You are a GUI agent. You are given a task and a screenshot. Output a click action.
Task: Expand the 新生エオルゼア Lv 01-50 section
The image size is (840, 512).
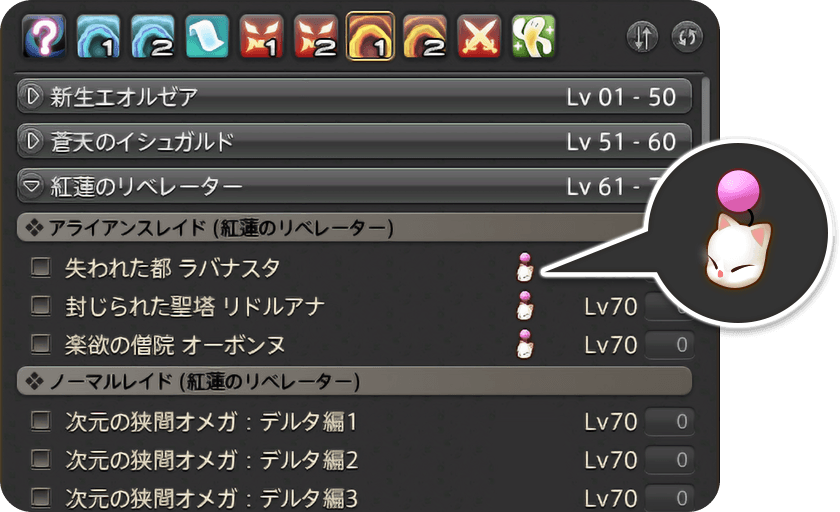tap(354, 97)
